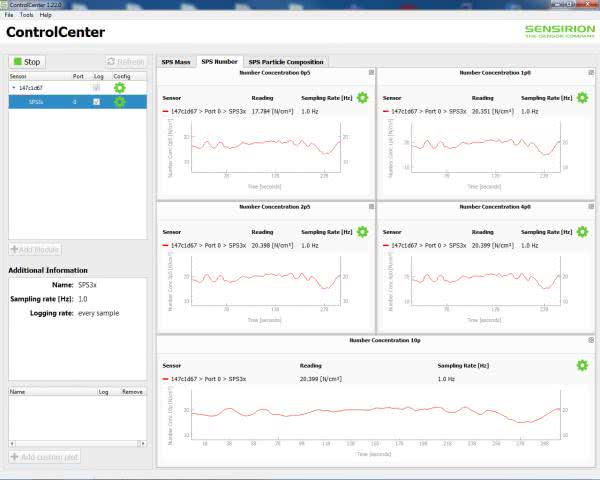The image size is (600, 480).
Task: Open settings gear of Number Concentration 10p plot
Action: (x=582, y=366)
